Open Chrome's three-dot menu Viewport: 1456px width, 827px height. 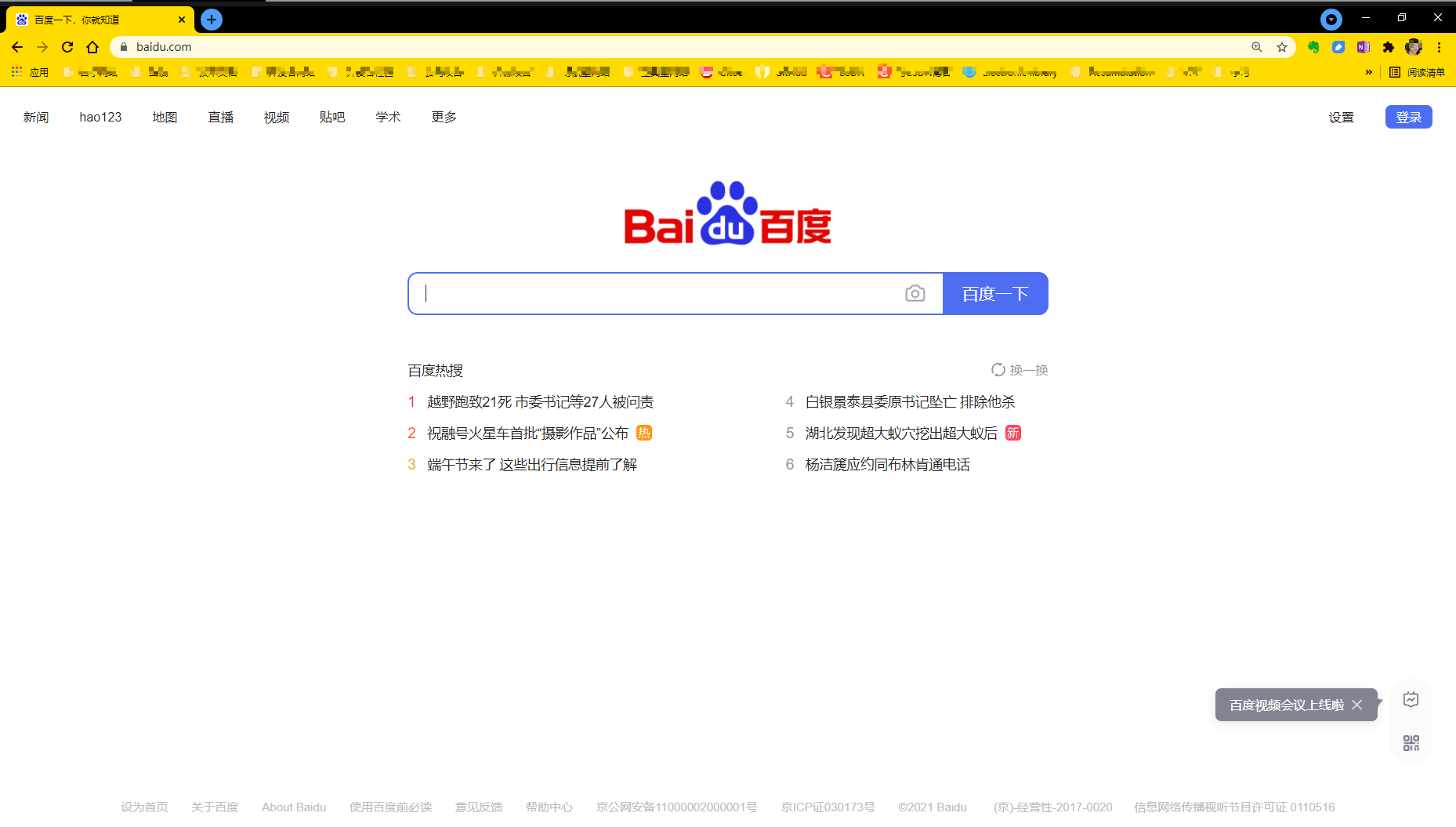pos(1440,47)
